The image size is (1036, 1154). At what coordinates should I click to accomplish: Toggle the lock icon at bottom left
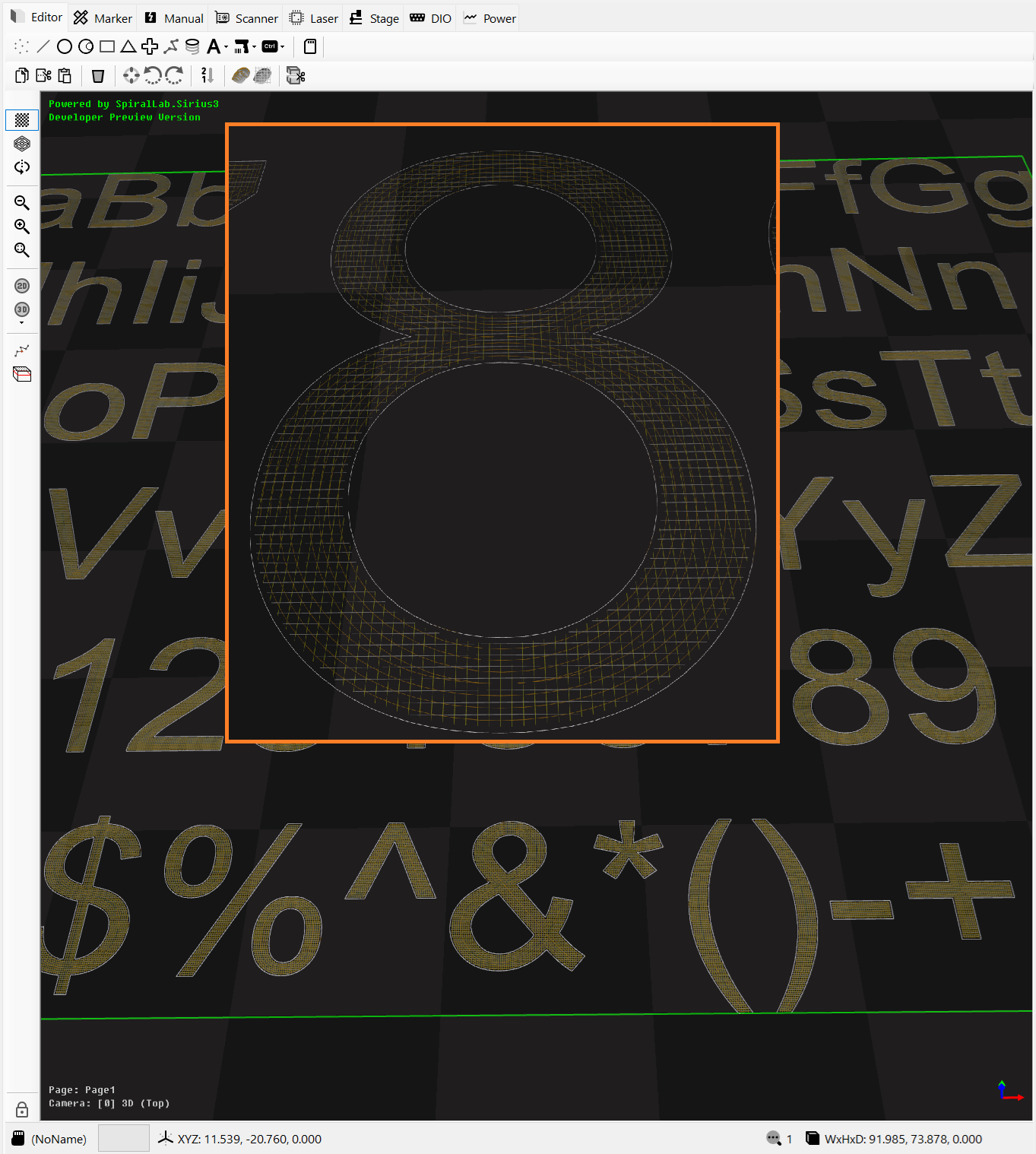[22, 1110]
